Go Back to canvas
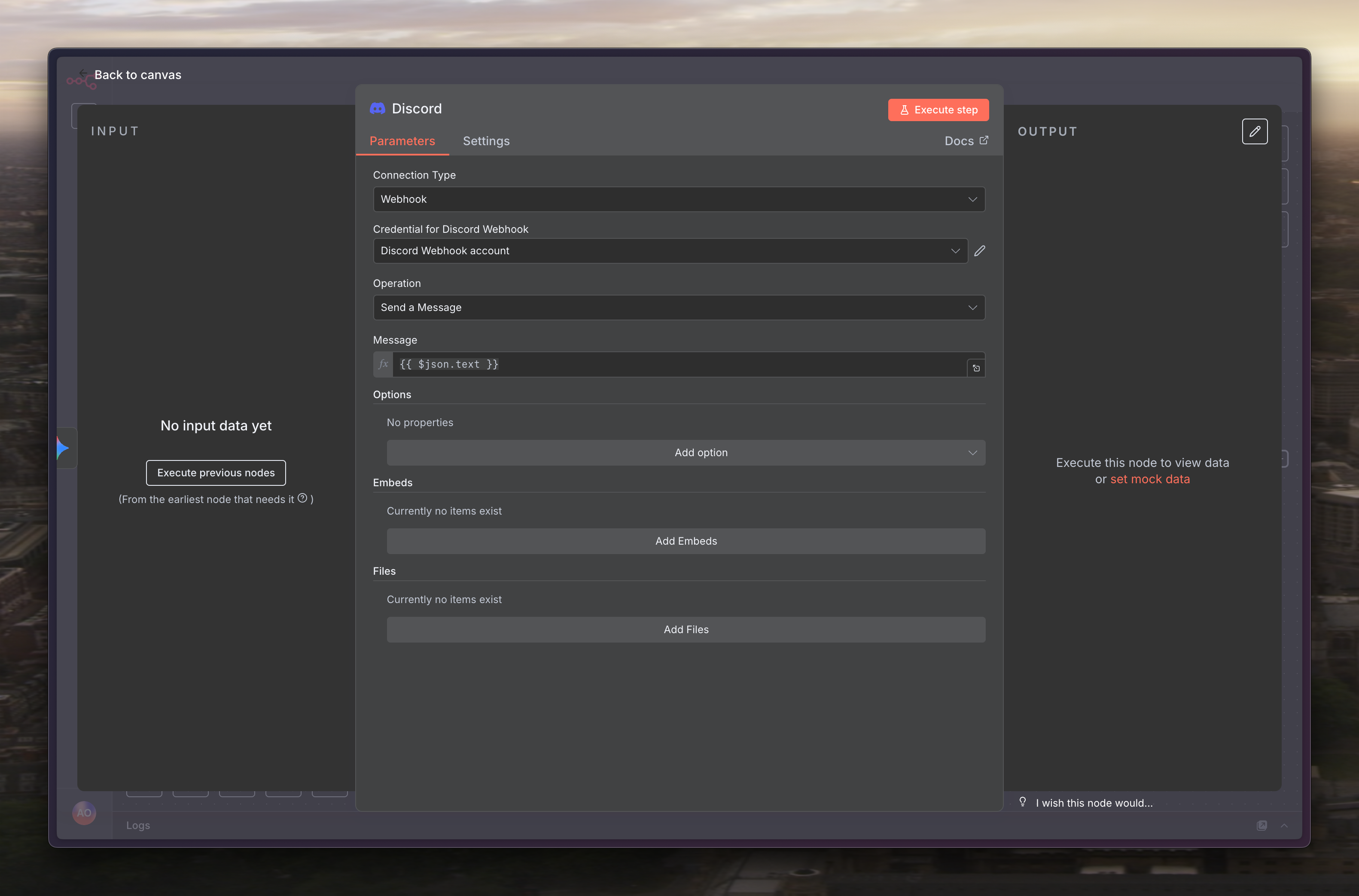1359x896 pixels. (138, 75)
